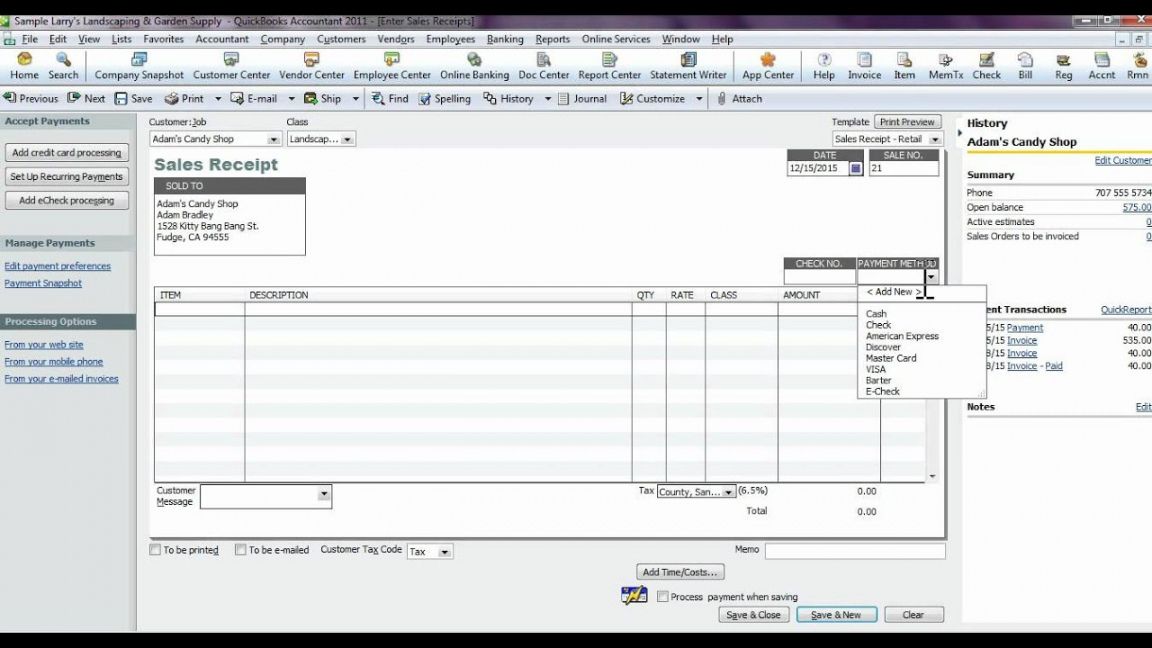Print the sales receipt

click(184, 98)
